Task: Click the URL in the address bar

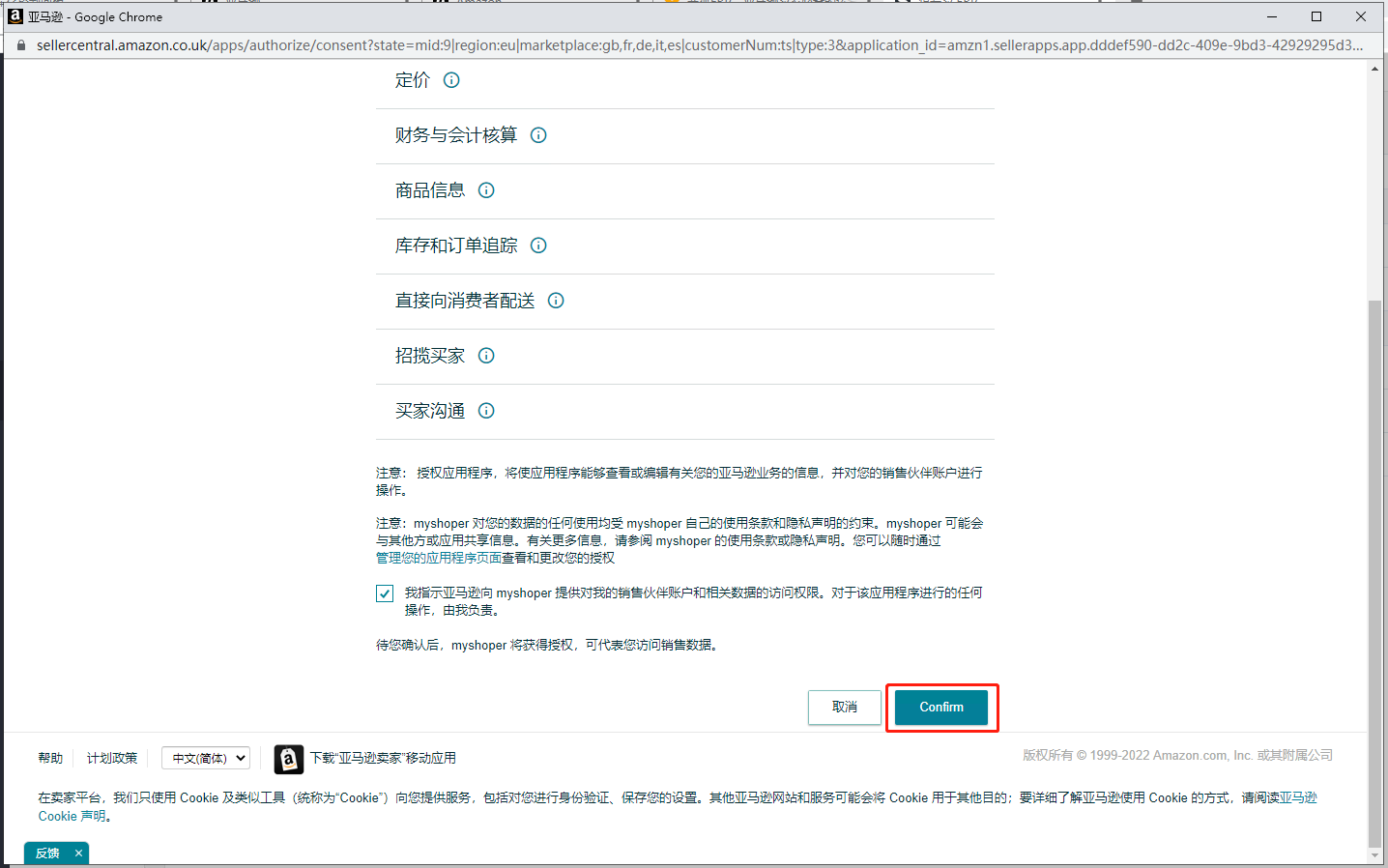Action: [700, 45]
